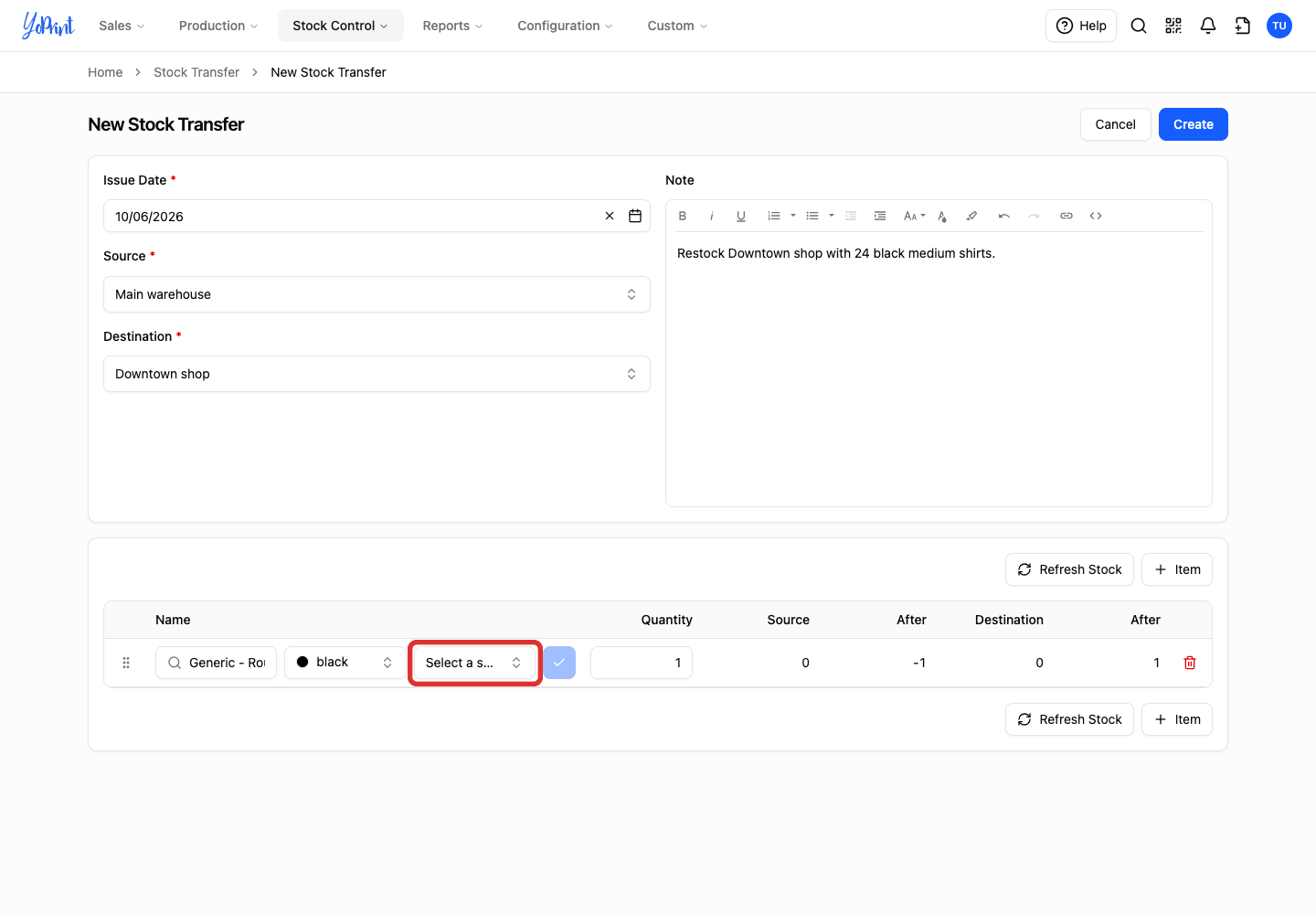
Task: Edit the item Quantity field
Action: (642, 663)
